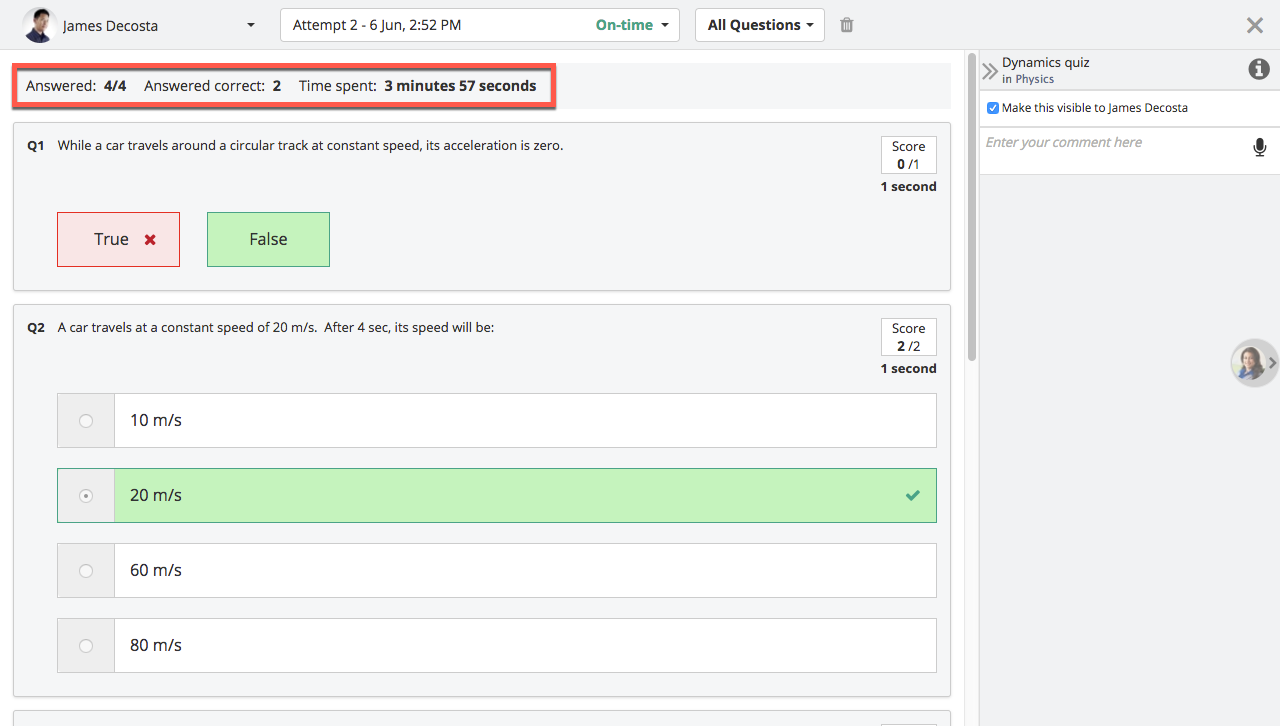This screenshot has width=1280, height=726.
Task: Edit the Q2 score box
Action: tap(909, 337)
